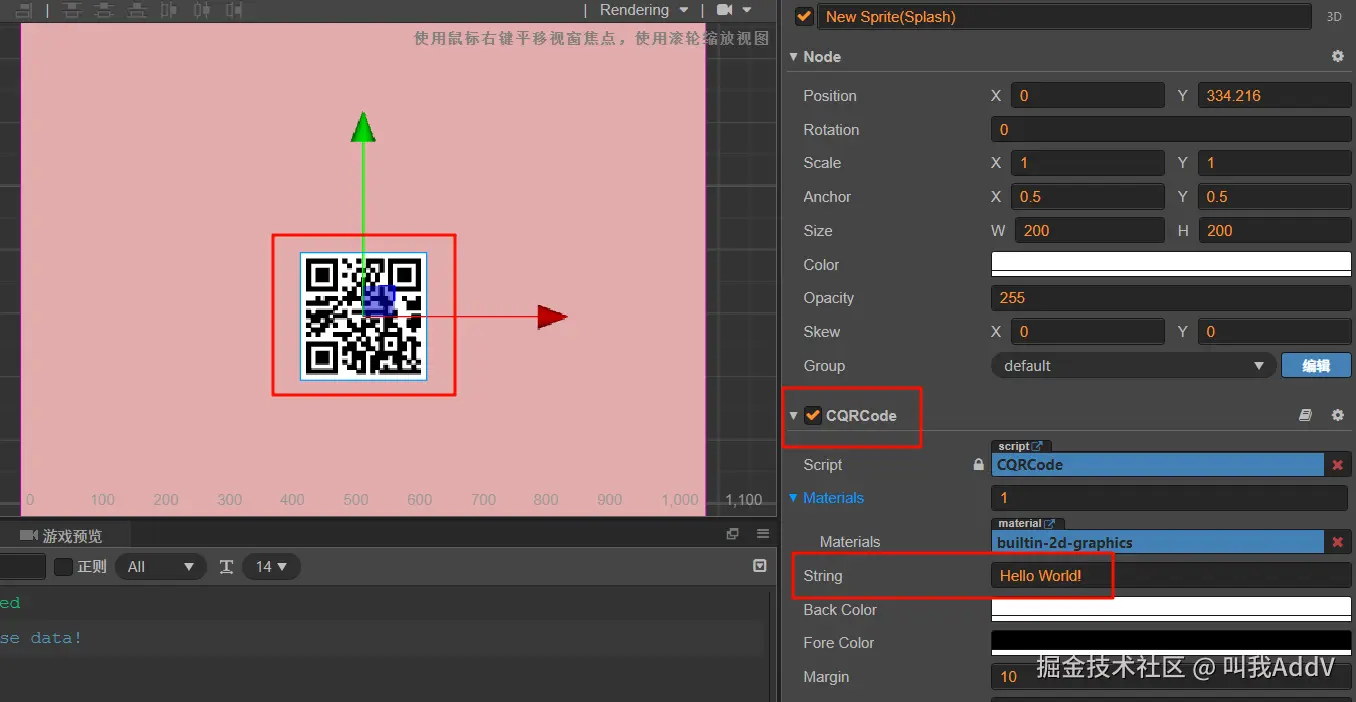The image size is (1356, 702).
Task: Click the Opacity field 255
Action: [x=1171, y=298]
